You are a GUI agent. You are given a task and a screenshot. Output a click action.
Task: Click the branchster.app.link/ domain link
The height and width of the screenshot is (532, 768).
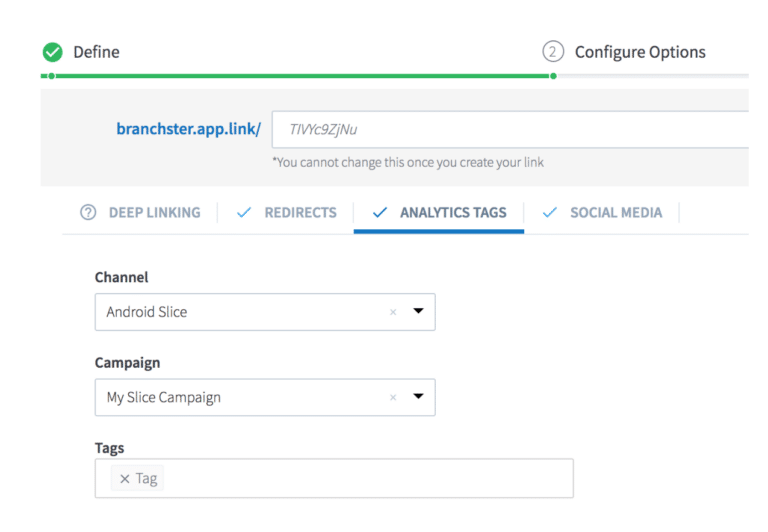tap(188, 129)
